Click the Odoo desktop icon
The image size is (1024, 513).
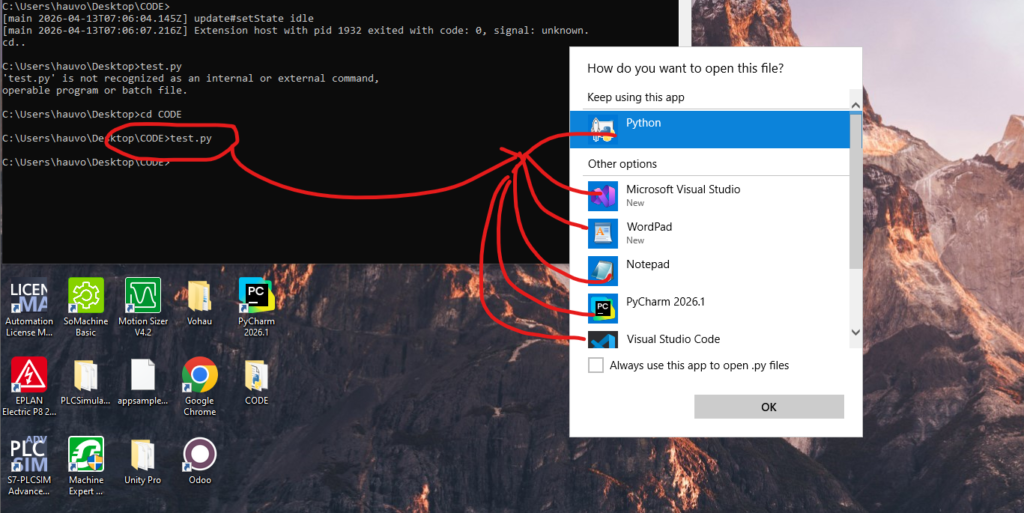(200, 456)
